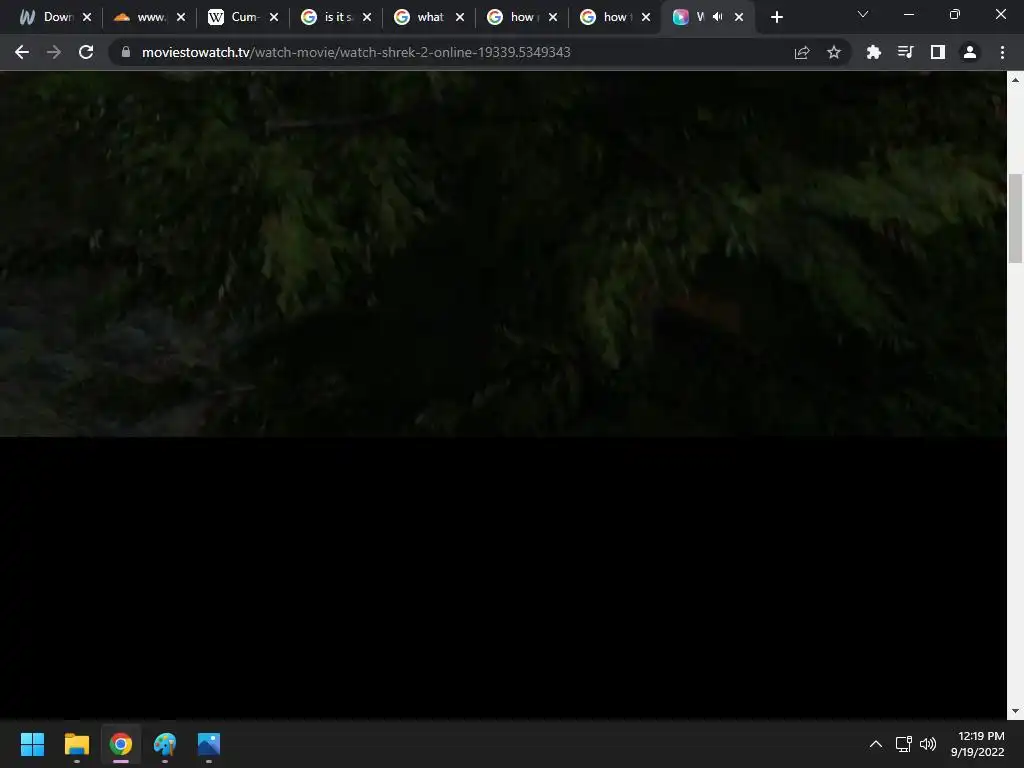The width and height of the screenshot is (1024, 768).
Task: Open the Extensions puzzle menu
Action: click(874, 52)
